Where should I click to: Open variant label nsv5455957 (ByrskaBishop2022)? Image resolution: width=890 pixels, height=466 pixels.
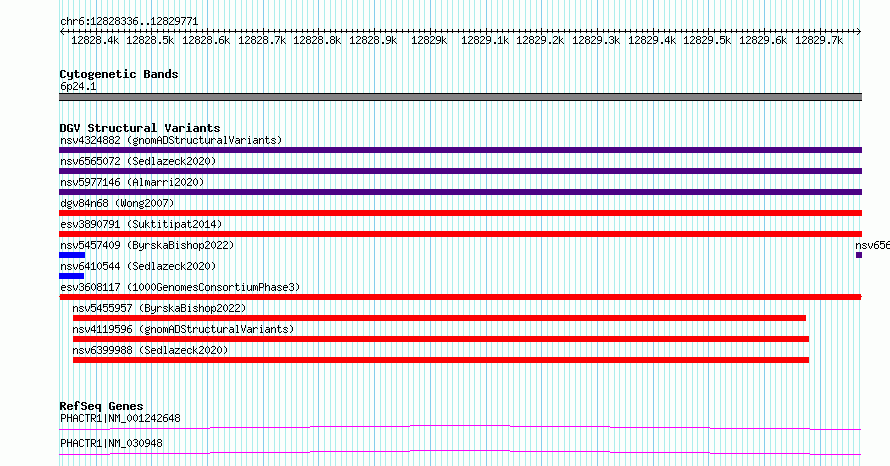pos(159,308)
